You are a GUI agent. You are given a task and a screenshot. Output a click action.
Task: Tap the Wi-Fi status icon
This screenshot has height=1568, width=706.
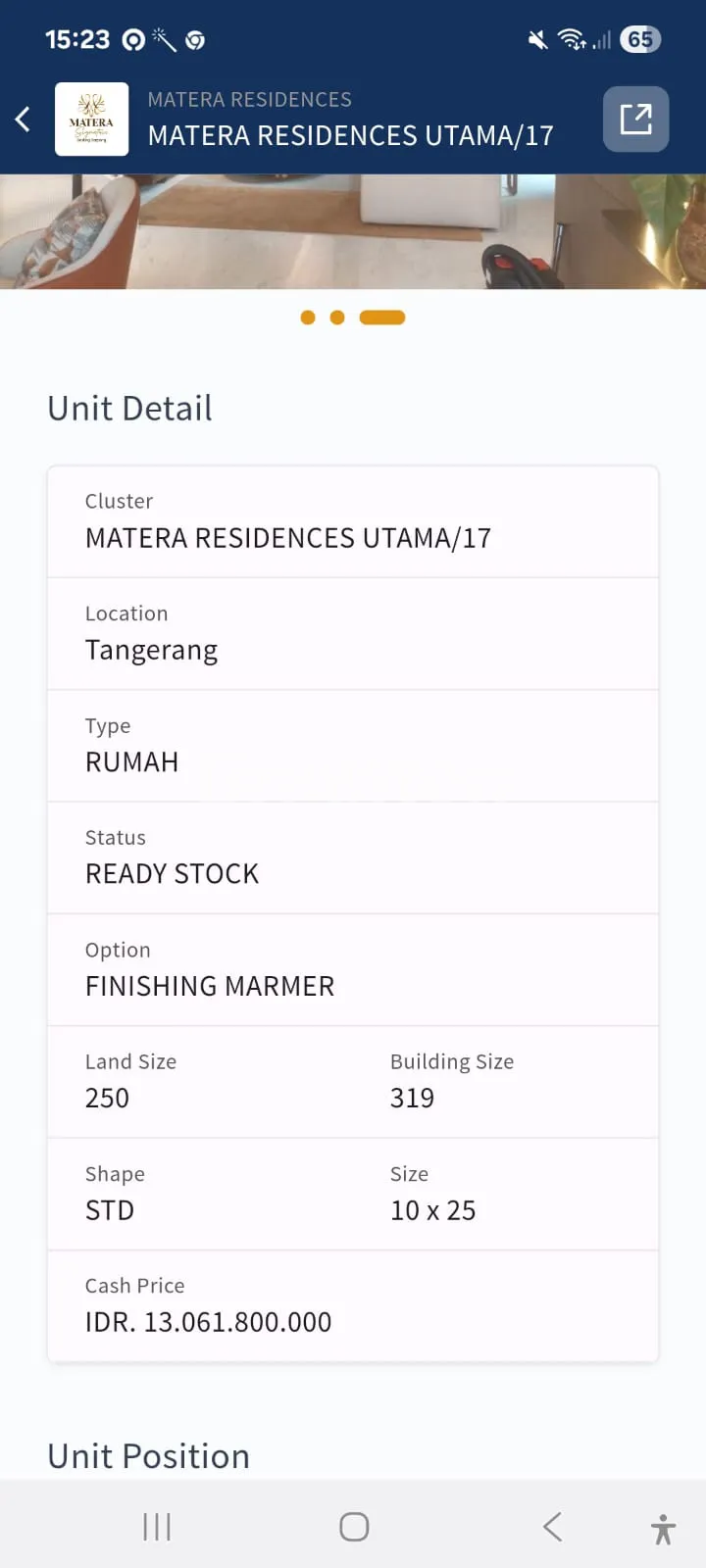(571, 40)
